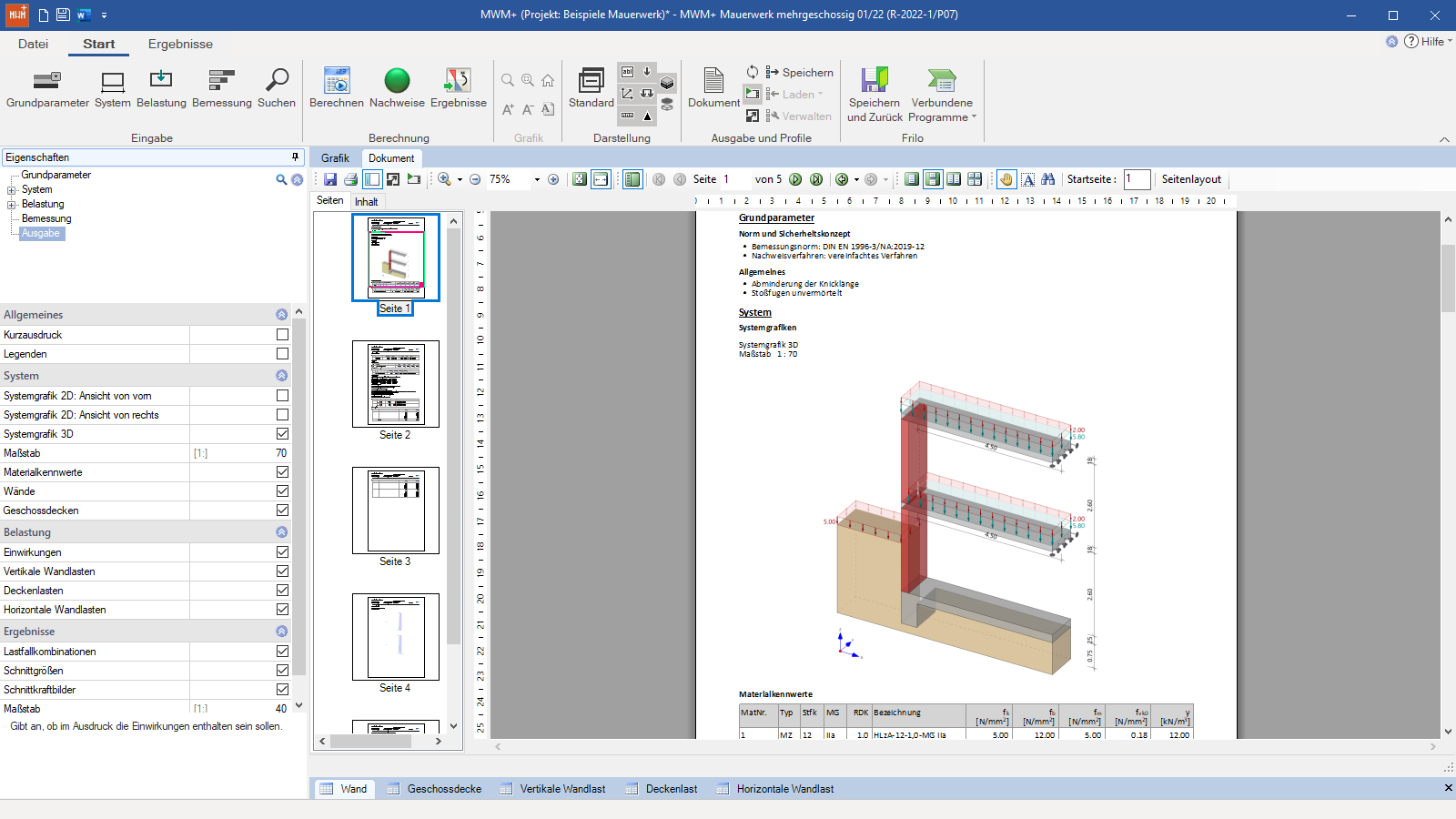The image size is (1456, 819).
Task: Open the Horizontale Wandlast bottom tab
Action: [x=775, y=789]
